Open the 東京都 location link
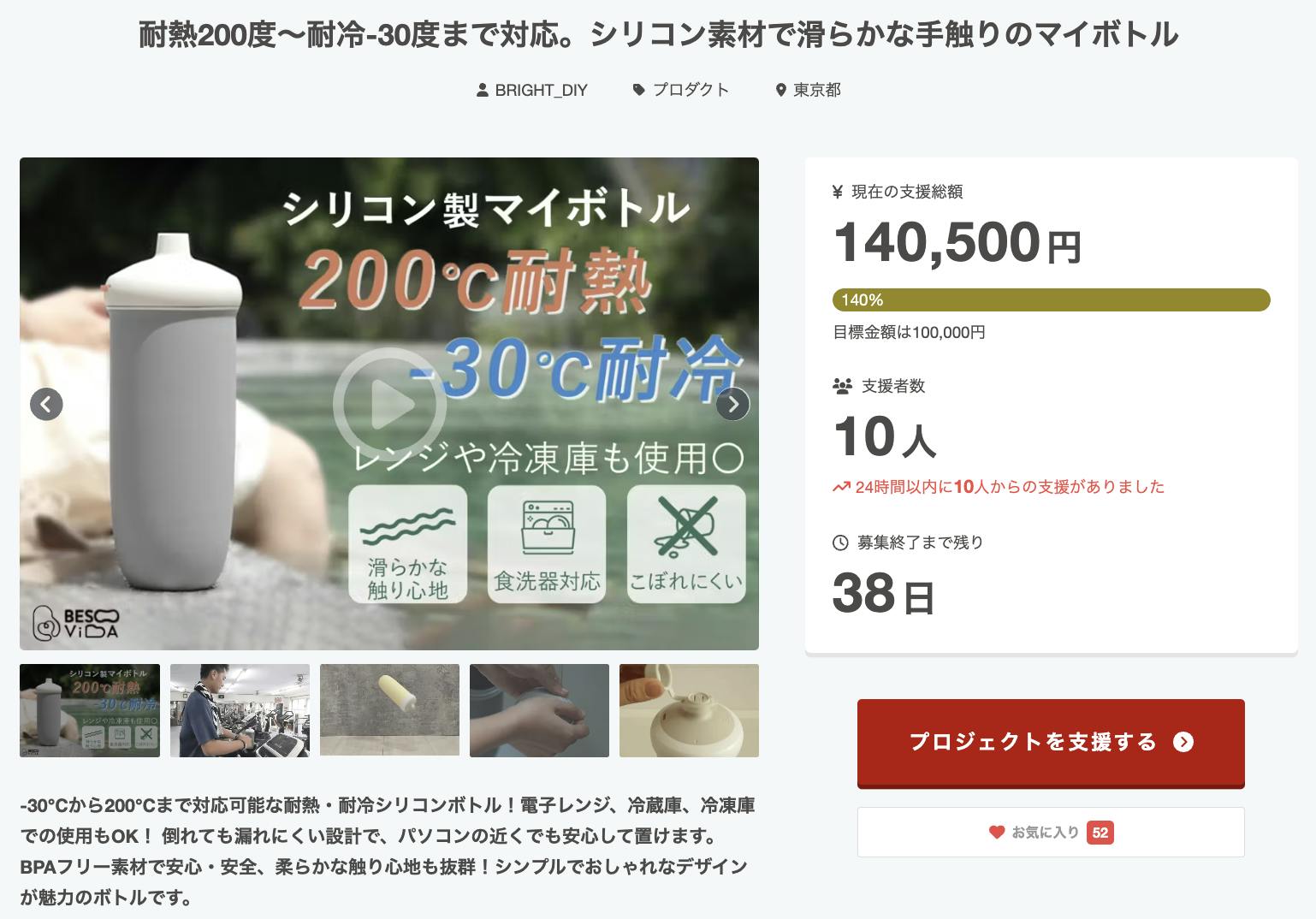Screen dimensions: 1316x919 [817, 90]
